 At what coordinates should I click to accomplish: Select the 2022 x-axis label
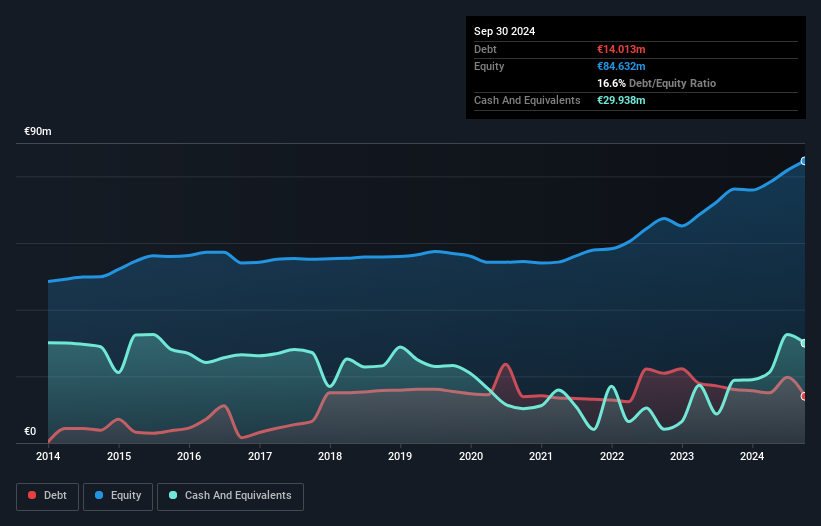point(612,456)
